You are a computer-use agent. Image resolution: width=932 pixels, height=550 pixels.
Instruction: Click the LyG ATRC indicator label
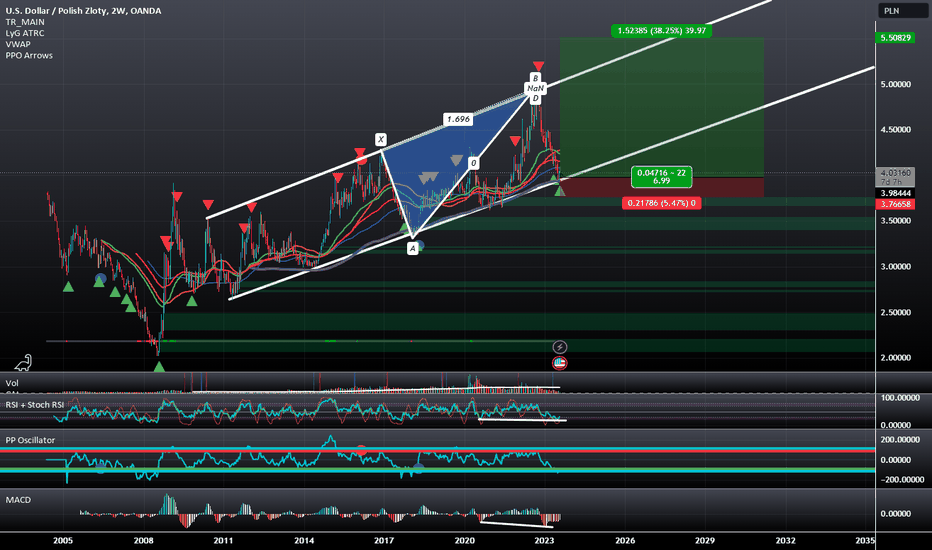25,33
